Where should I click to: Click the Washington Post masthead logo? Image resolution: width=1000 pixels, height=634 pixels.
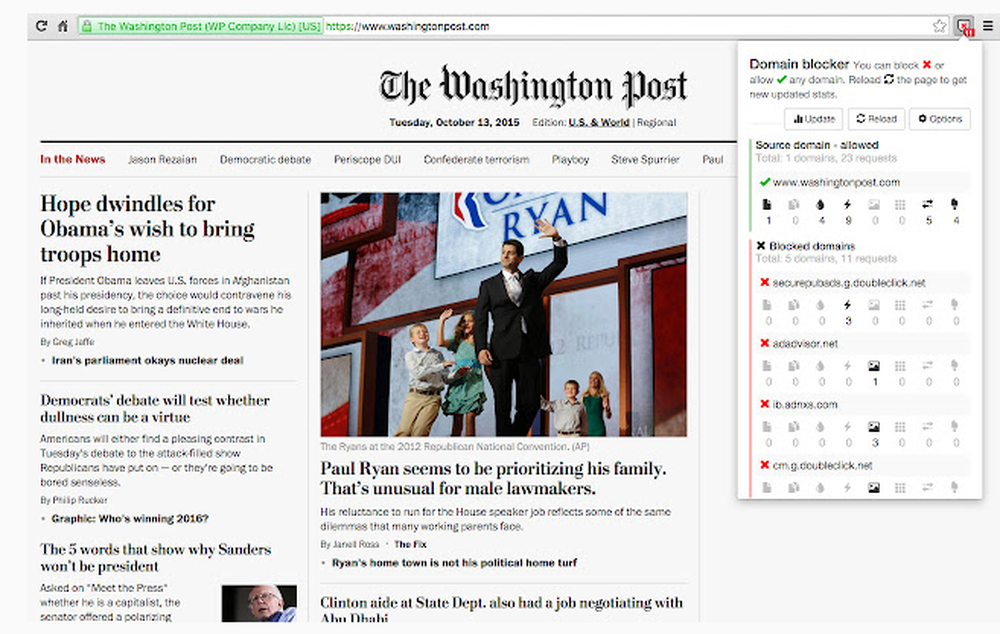[x=533, y=86]
